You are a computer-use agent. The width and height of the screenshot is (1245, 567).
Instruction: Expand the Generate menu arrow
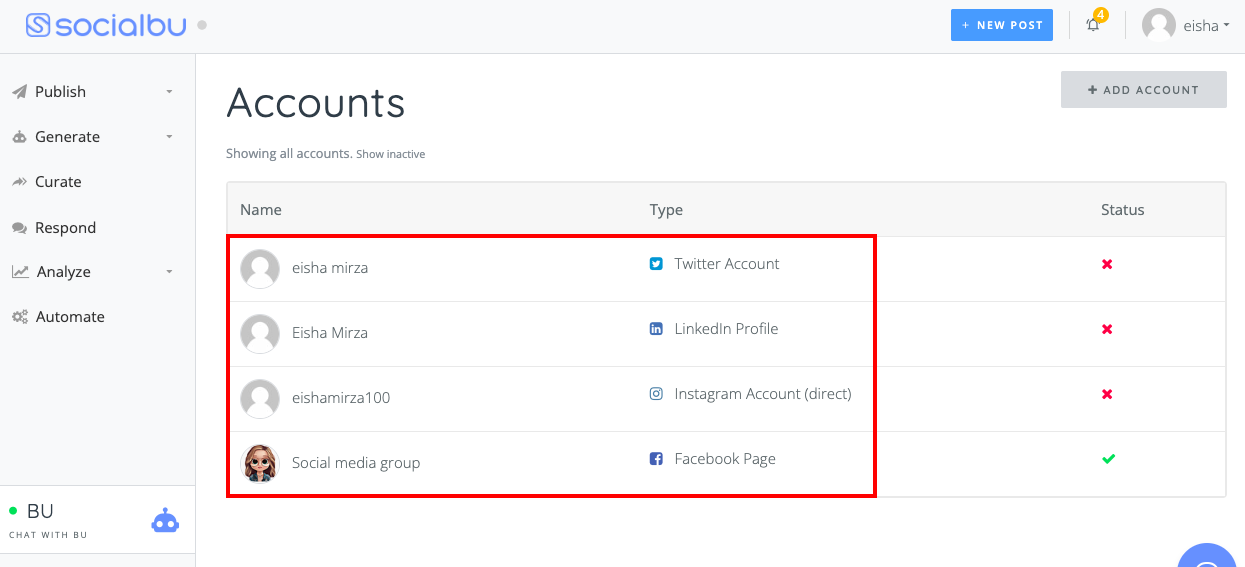tap(169, 137)
